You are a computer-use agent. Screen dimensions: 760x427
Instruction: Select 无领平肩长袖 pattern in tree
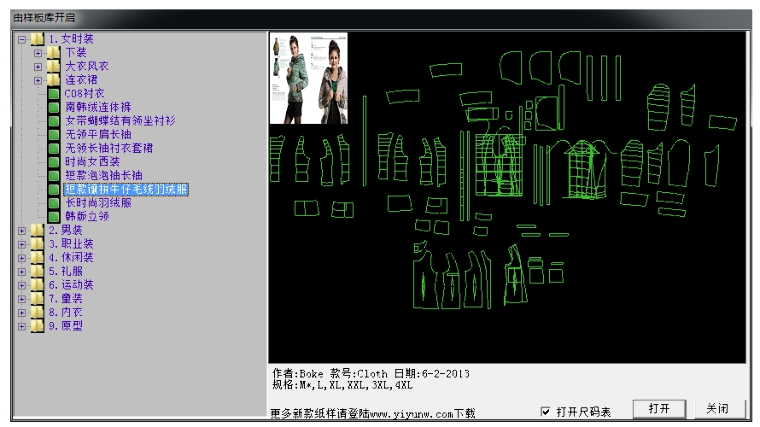point(97,134)
